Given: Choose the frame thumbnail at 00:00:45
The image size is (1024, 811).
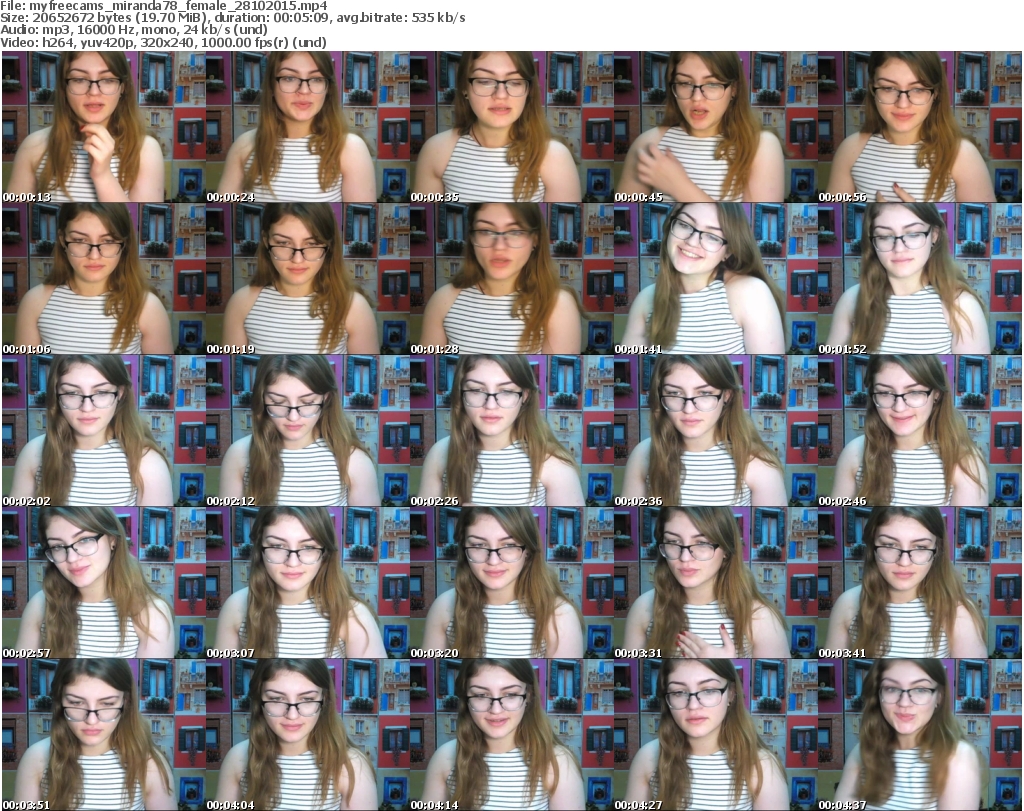Looking at the screenshot, I should click(715, 127).
